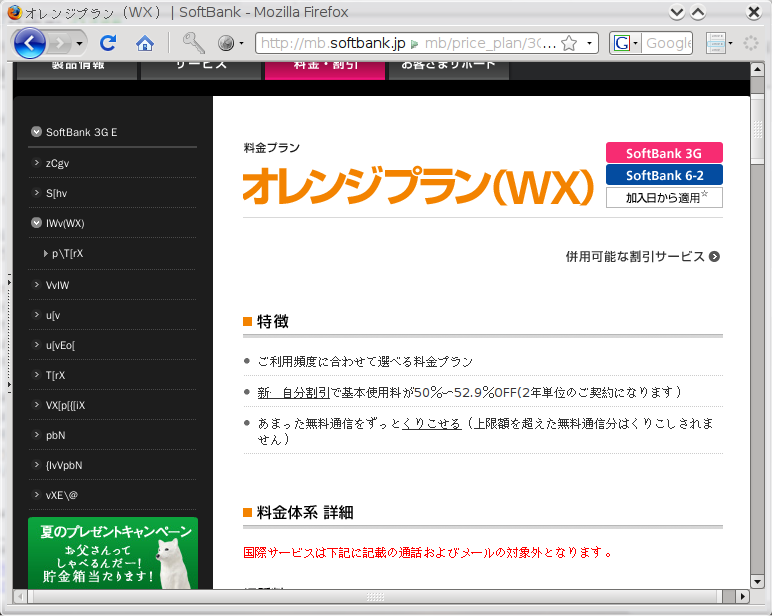Reload the page with the refresh icon
Viewport: 772px width, 616px height.
(109, 43)
